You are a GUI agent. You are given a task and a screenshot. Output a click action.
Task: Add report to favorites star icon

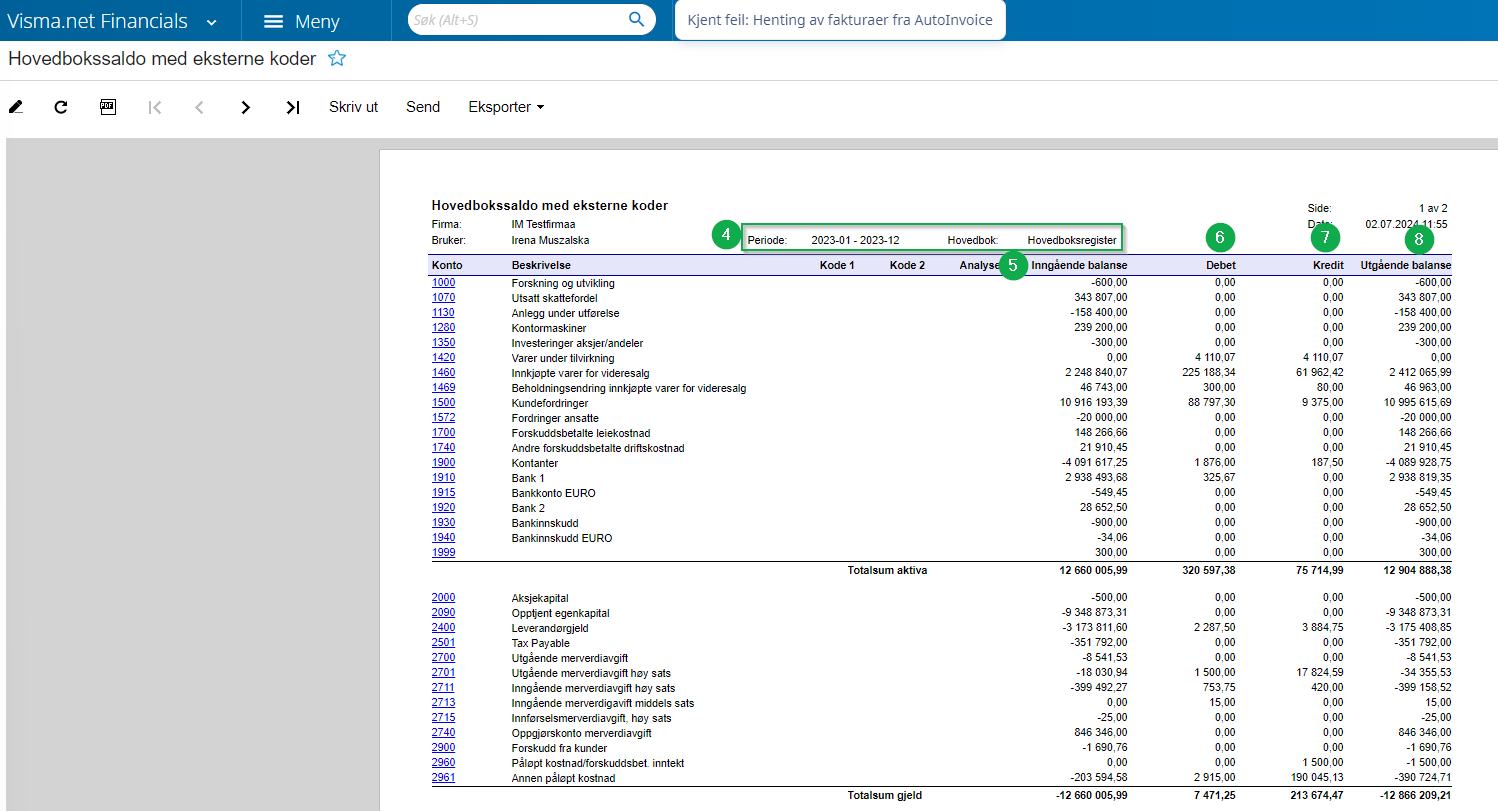pos(337,58)
